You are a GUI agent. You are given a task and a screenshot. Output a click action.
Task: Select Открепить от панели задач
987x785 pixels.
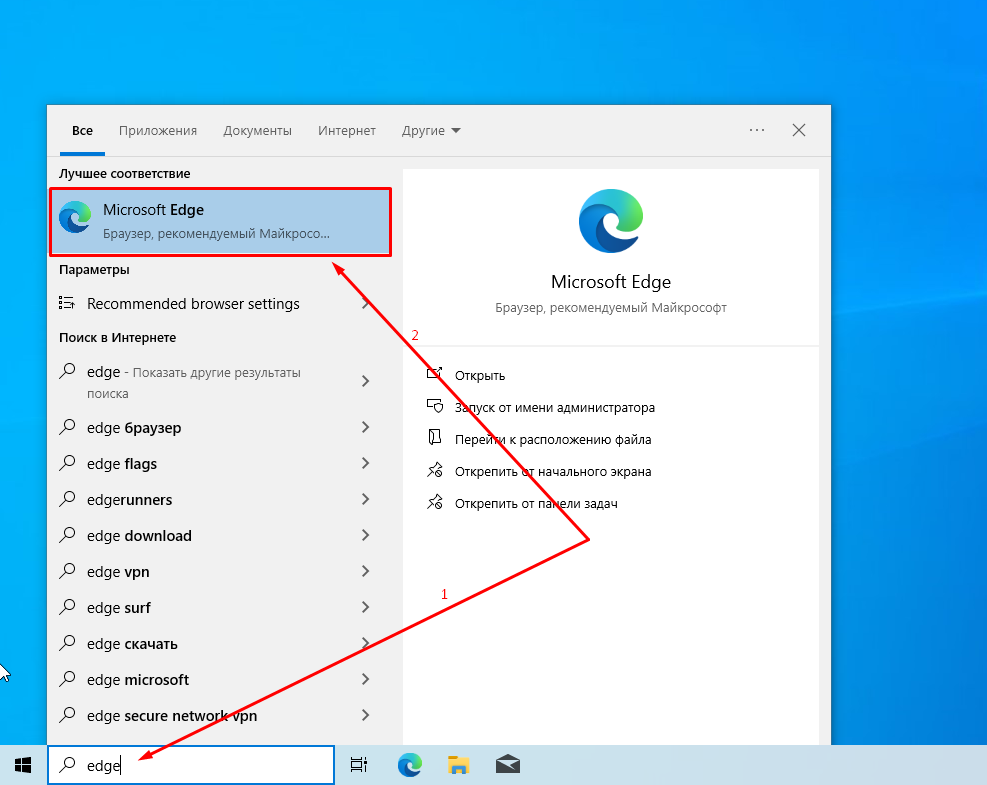(x=535, y=504)
